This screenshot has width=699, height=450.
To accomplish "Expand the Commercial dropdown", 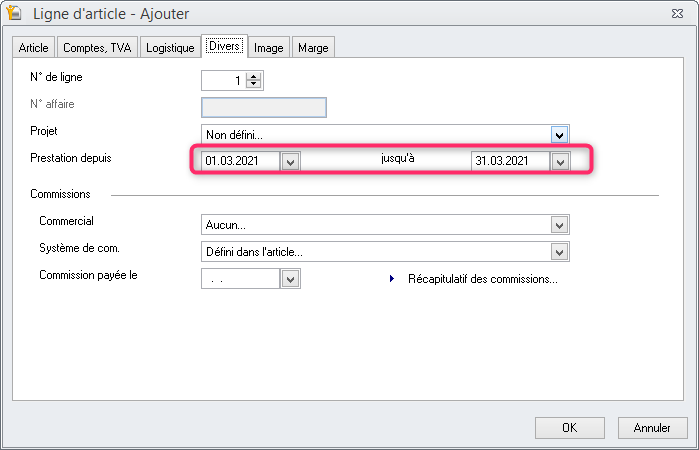I will (560, 225).
